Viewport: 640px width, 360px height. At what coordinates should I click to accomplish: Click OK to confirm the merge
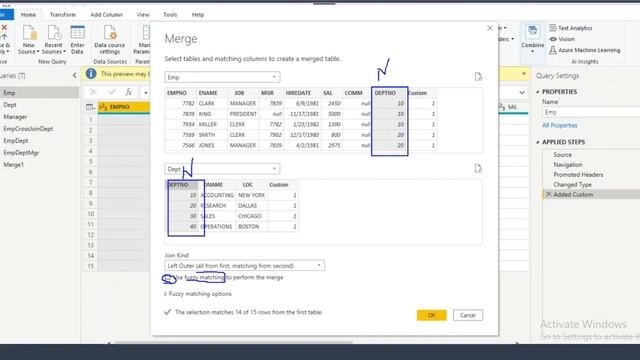tap(431, 315)
